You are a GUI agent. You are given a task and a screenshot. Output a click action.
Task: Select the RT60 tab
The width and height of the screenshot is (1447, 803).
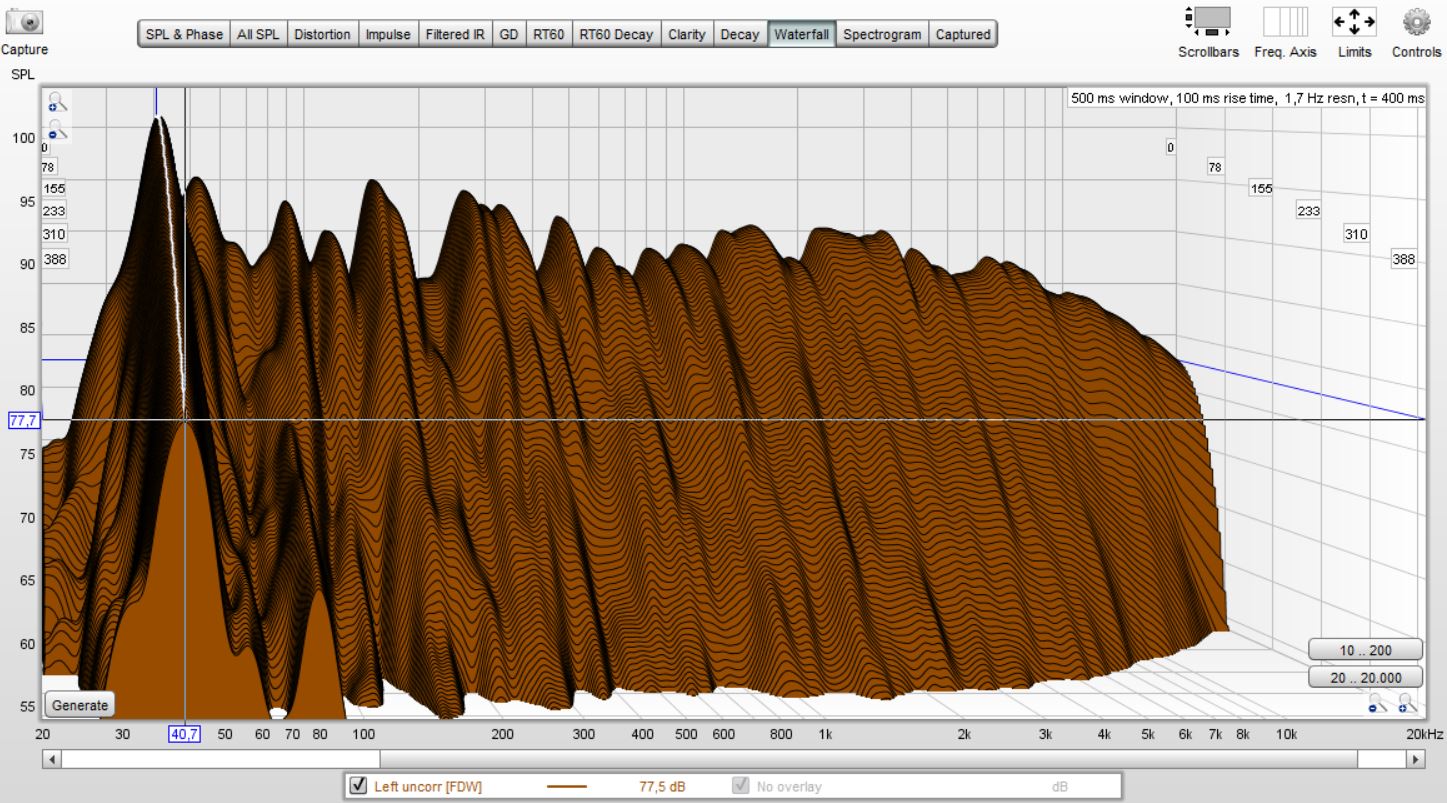pyautogui.click(x=548, y=34)
